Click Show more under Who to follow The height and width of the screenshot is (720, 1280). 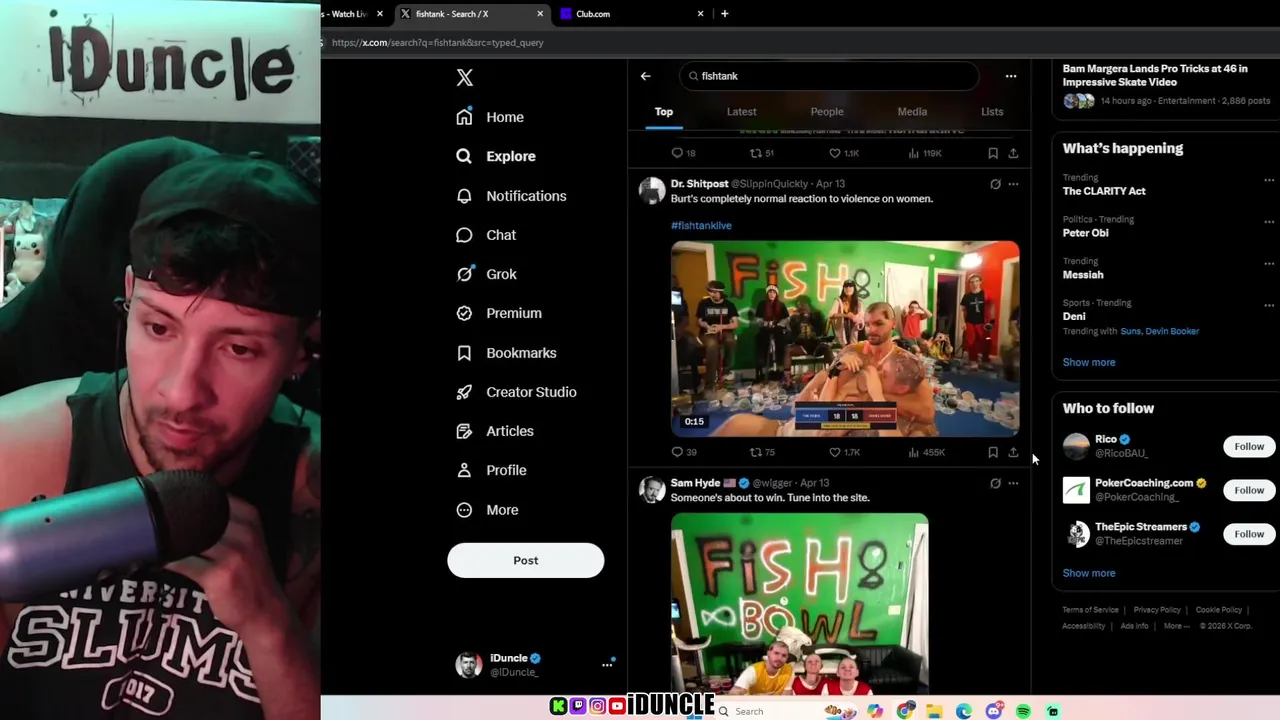coord(1089,573)
